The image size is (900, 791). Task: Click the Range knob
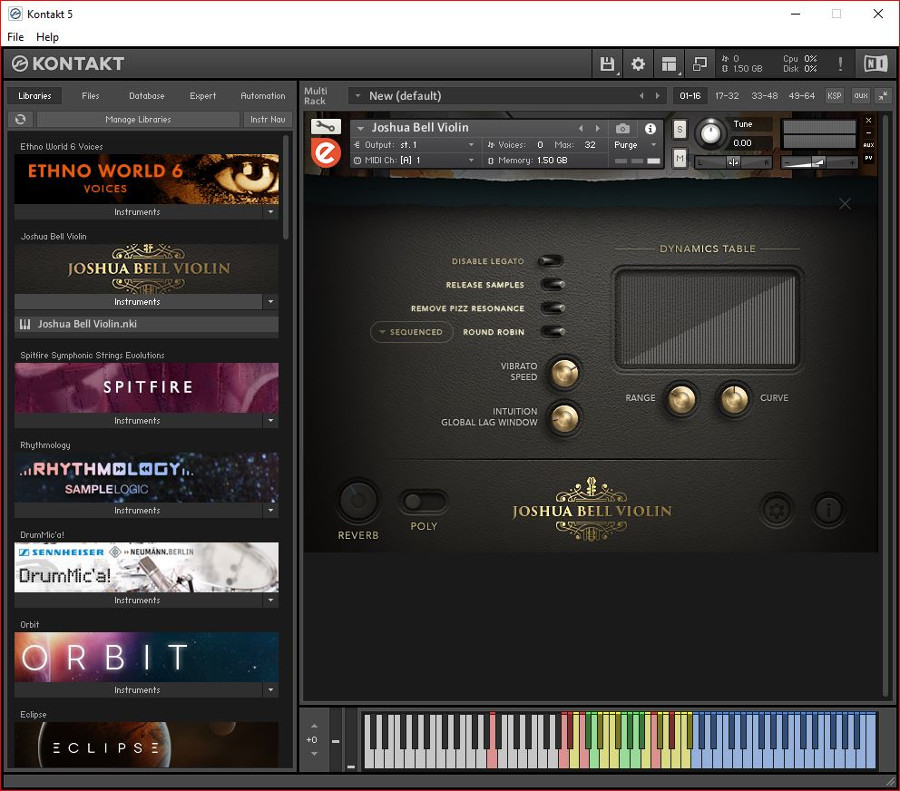point(681,398)
